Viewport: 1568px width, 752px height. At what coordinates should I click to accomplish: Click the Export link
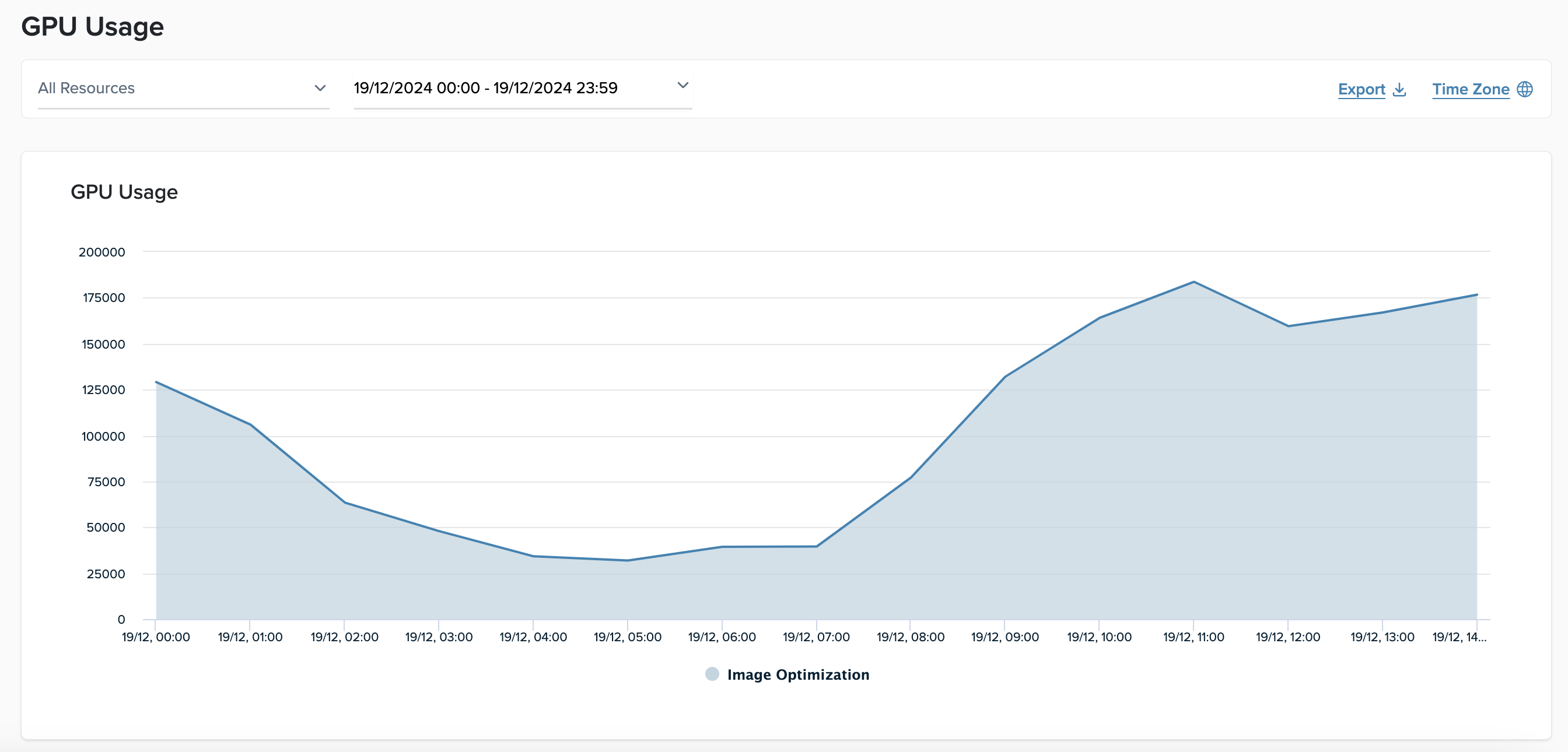tap(1361, 89)
